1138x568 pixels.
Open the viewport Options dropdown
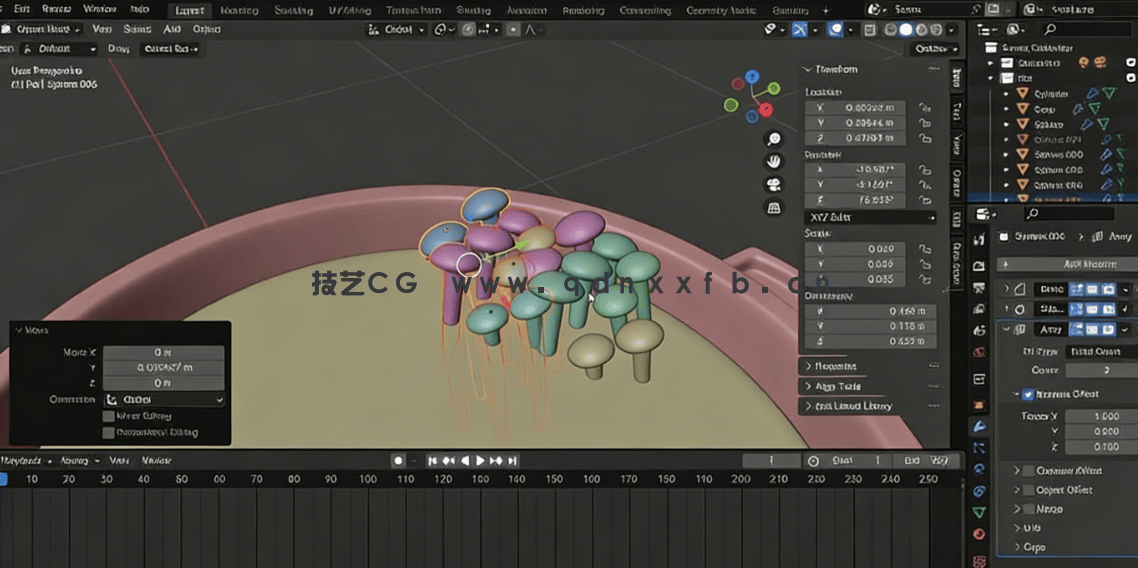pyautogui.click(x=935, y=49)
